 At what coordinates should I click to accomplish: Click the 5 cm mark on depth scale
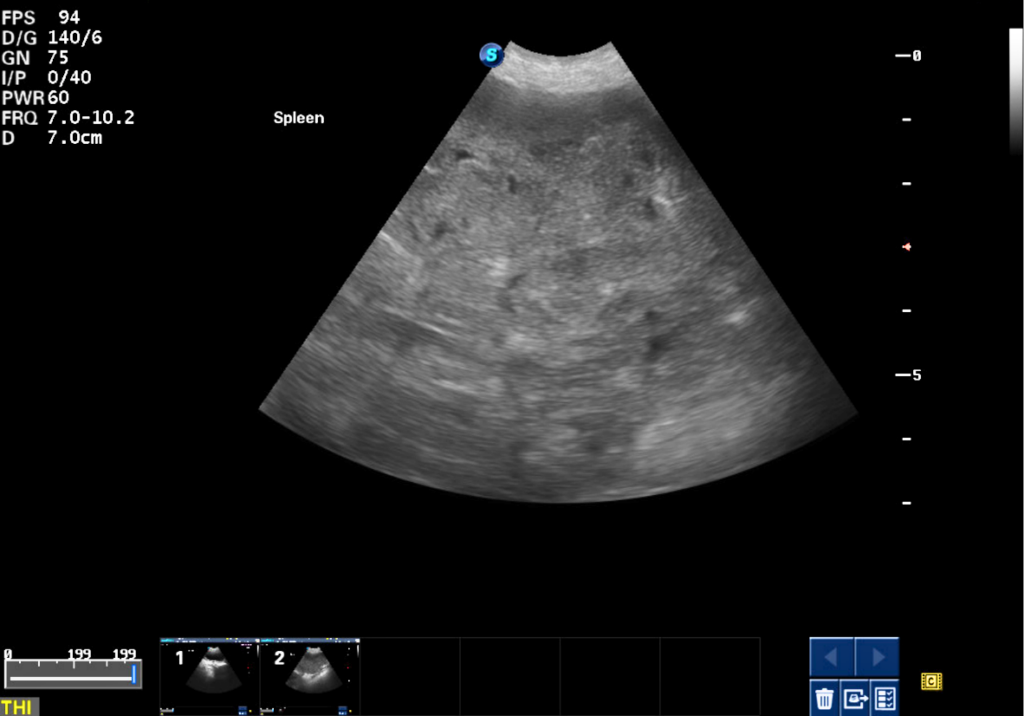click(x=908, y=375)
